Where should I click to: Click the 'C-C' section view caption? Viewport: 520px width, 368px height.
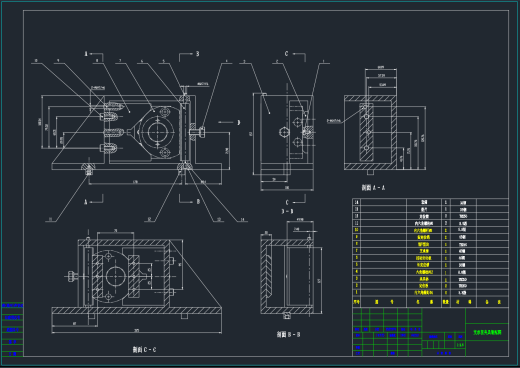(144, 349)
